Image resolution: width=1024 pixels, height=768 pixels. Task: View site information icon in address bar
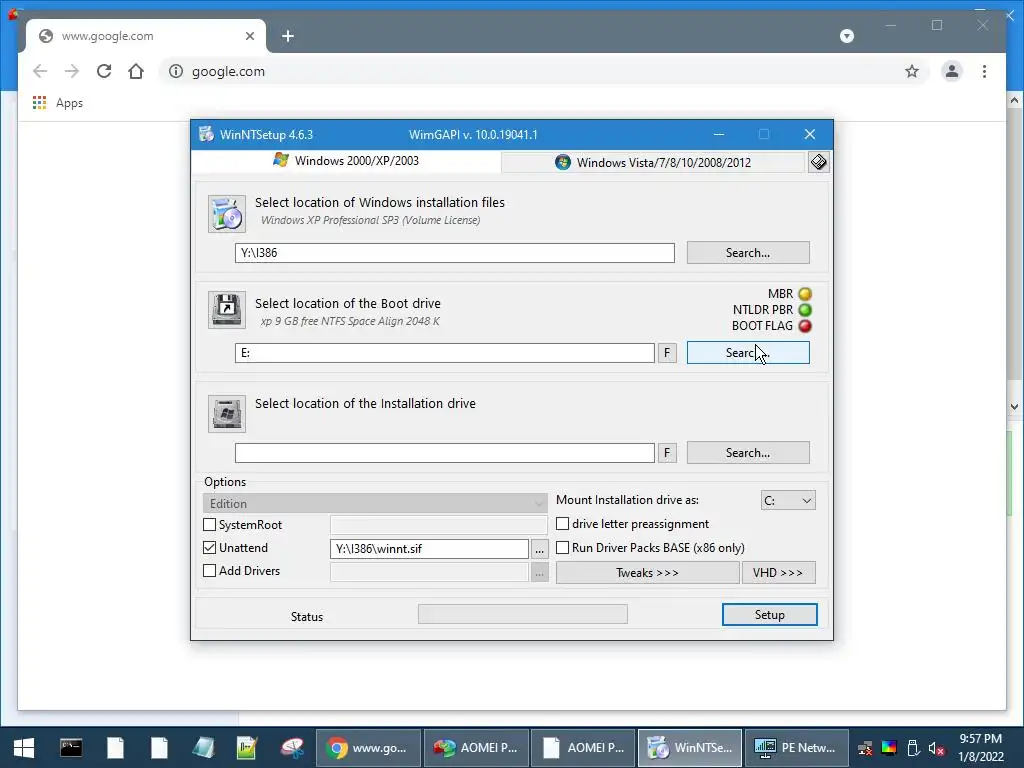click(x=176, y=71)
